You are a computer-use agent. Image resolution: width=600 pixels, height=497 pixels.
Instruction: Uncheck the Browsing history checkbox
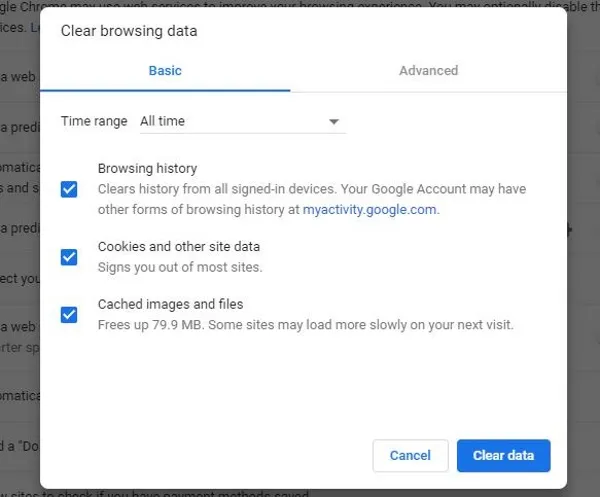(x=69, y=189)
